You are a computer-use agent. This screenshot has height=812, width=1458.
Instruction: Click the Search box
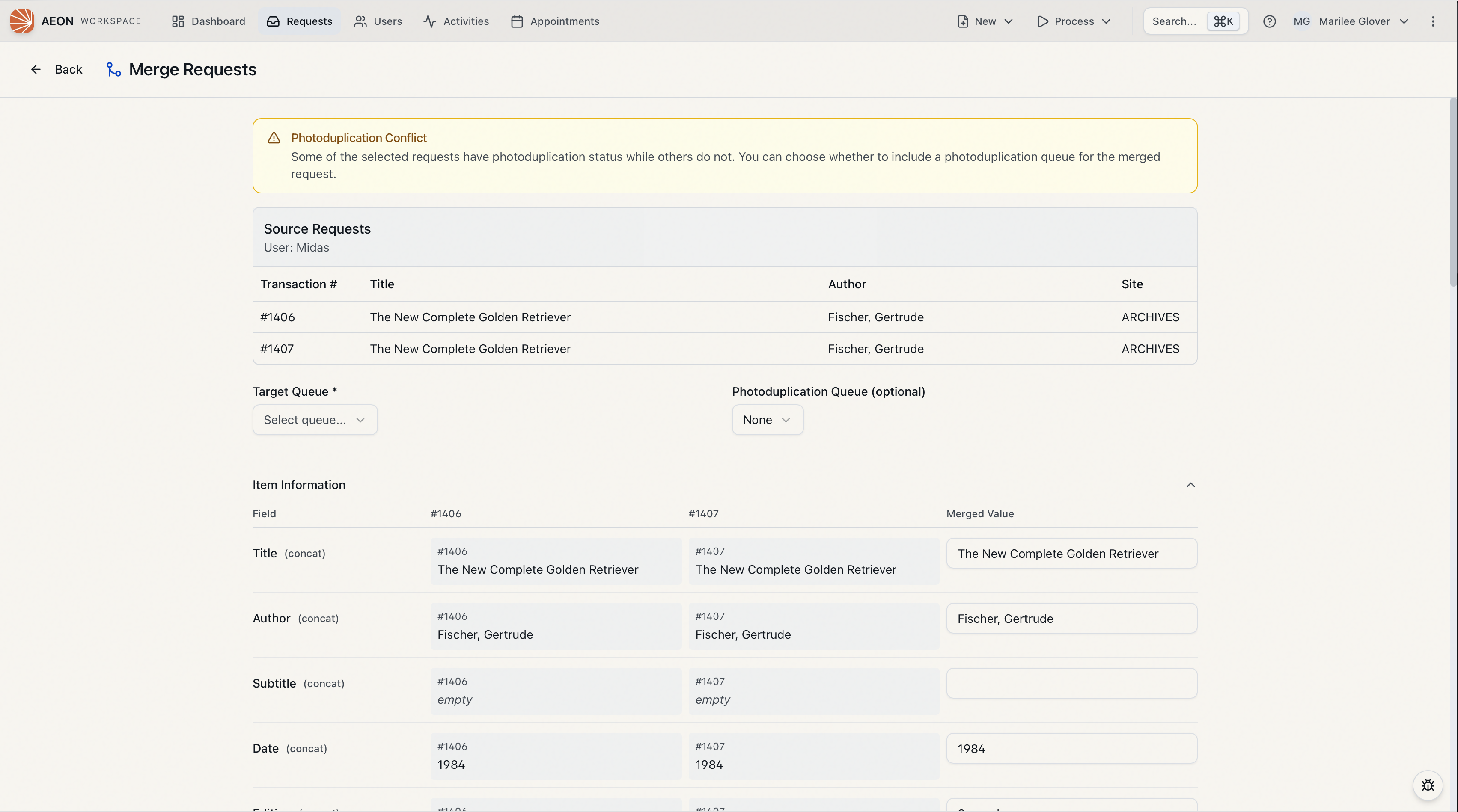pyautogui.click(x=1195, y=21)
